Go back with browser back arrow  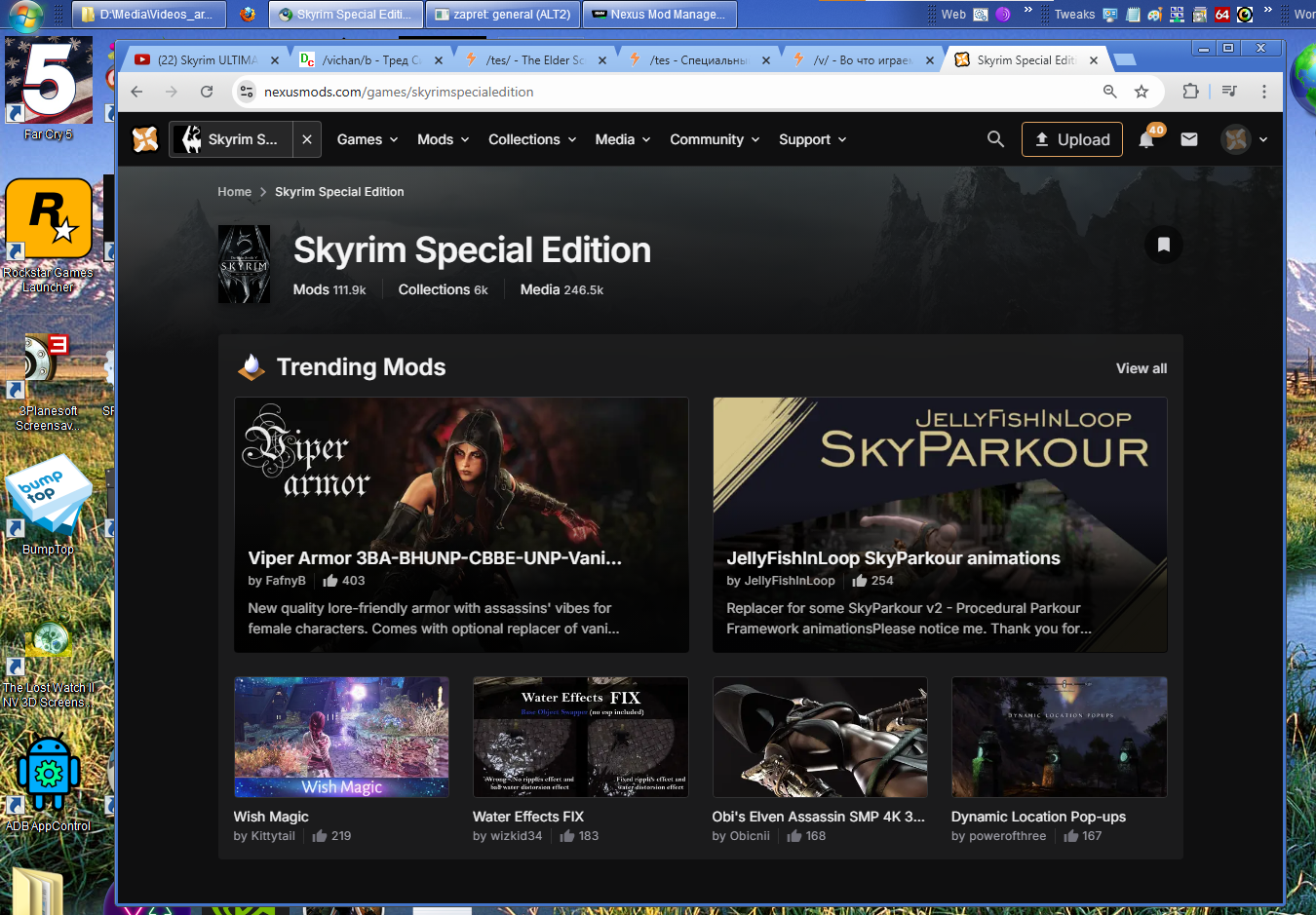pyautogui.click(x=136, y=92)
